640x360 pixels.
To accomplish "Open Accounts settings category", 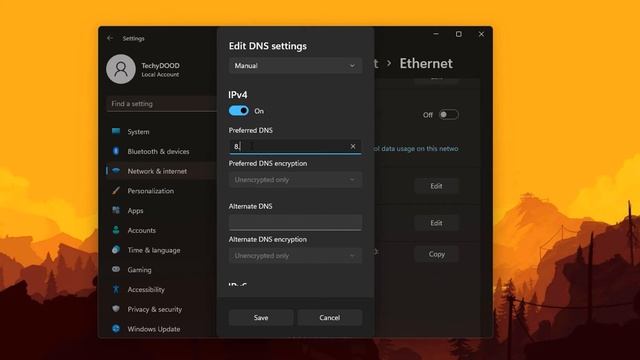I will (142, 230).
